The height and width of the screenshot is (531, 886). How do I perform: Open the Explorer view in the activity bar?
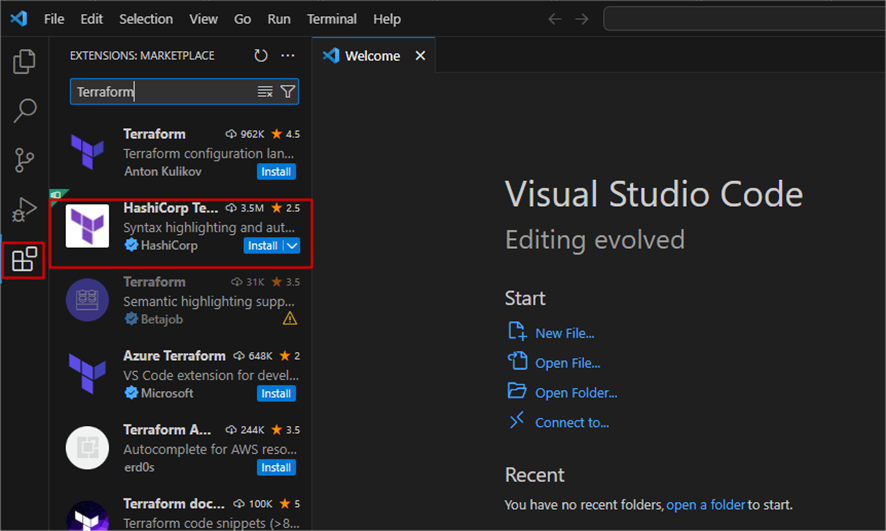[24, 61]
